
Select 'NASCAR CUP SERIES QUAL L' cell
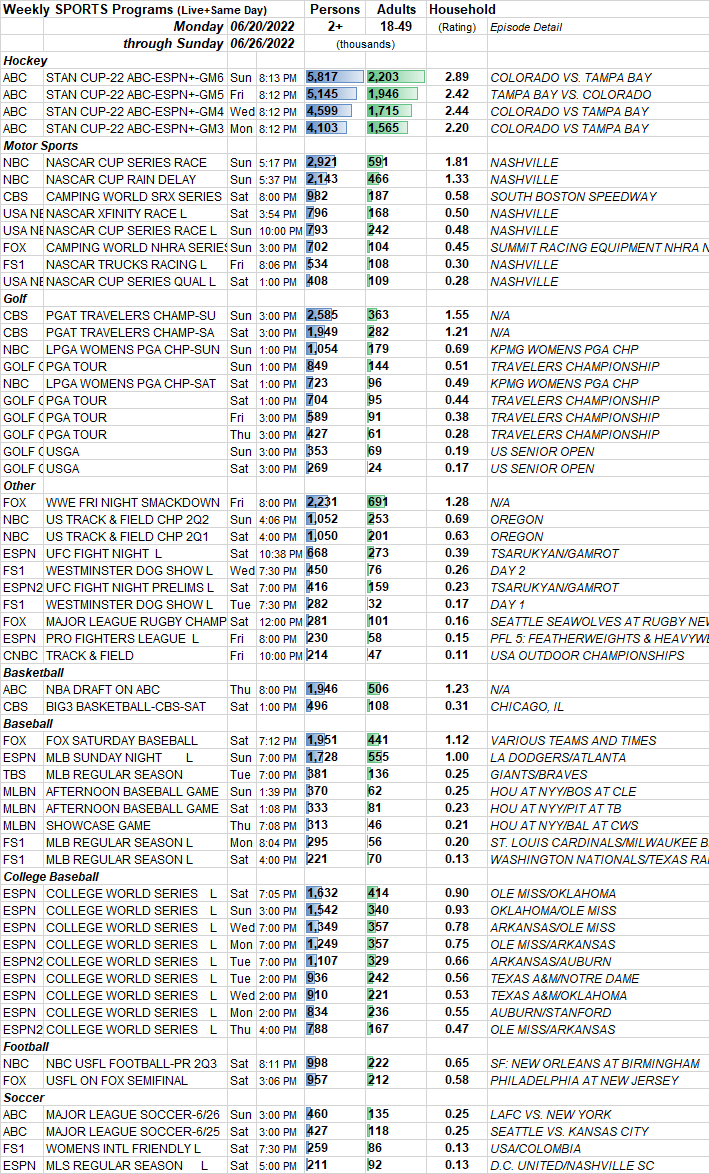pos(130,282)
